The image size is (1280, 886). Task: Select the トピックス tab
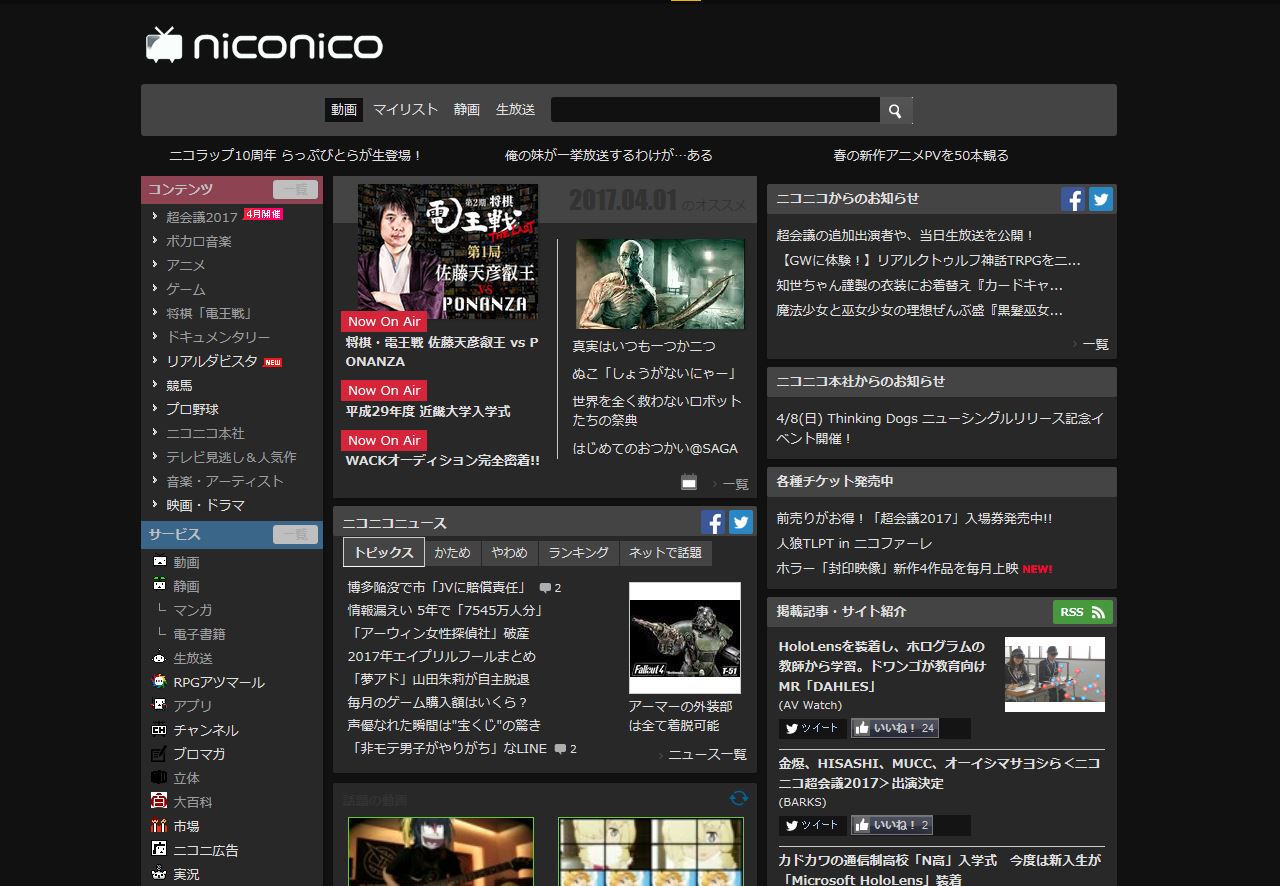click(x=383, y=552)
